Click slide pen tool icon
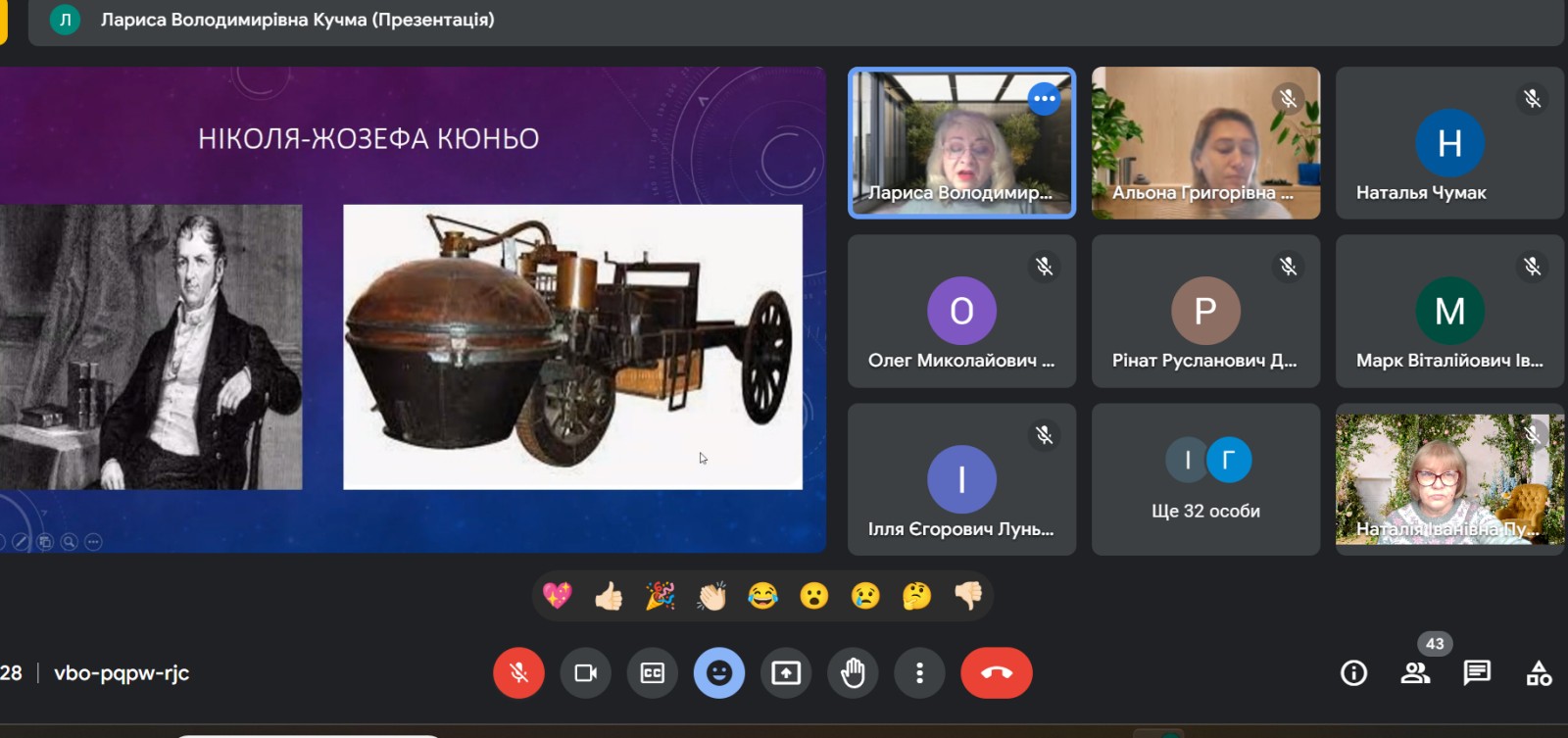 coord(21,541)
